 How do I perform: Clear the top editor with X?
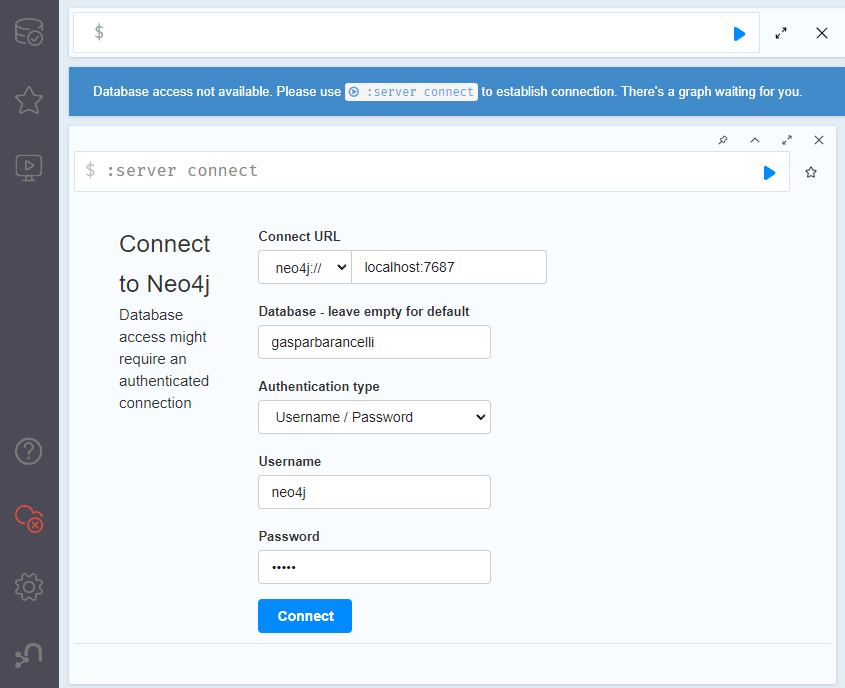coord(821,33)
